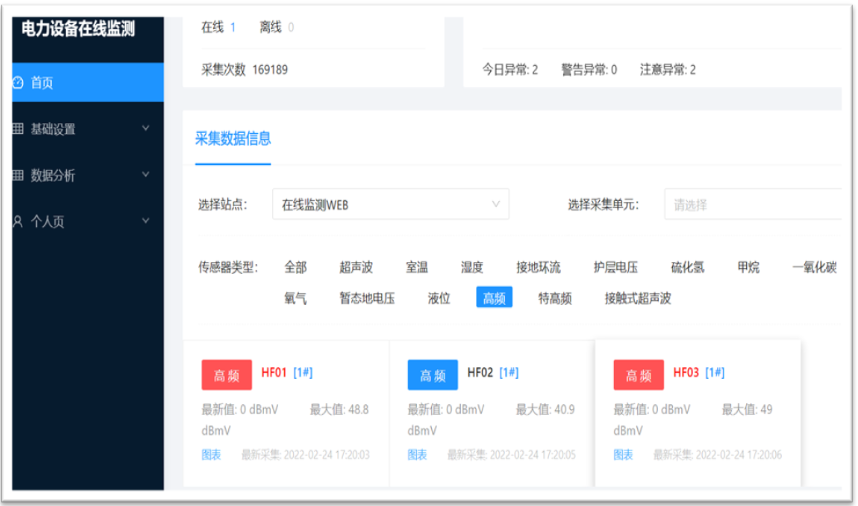The width and height of the screenshot is (858, 506).
Task: Select the 超声波 sensor type filter
Action: 356,267
